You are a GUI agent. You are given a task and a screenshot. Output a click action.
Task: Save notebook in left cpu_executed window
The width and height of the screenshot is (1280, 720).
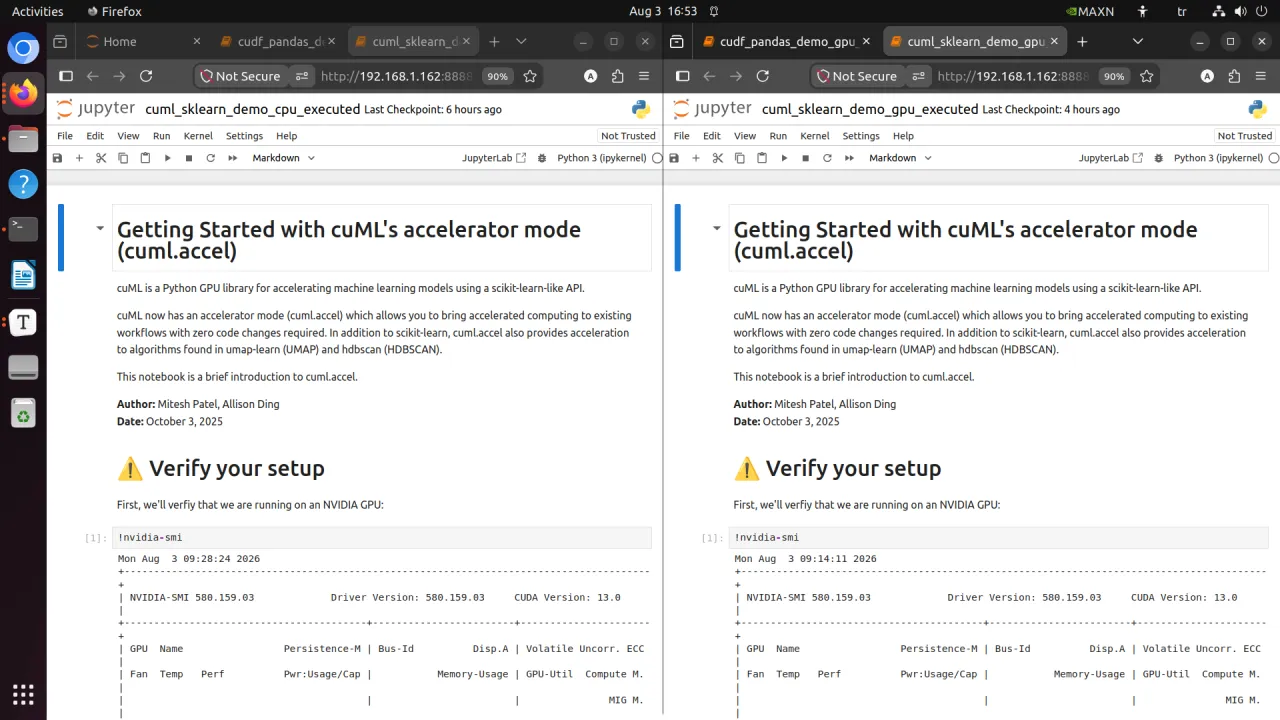coord(57,158)
